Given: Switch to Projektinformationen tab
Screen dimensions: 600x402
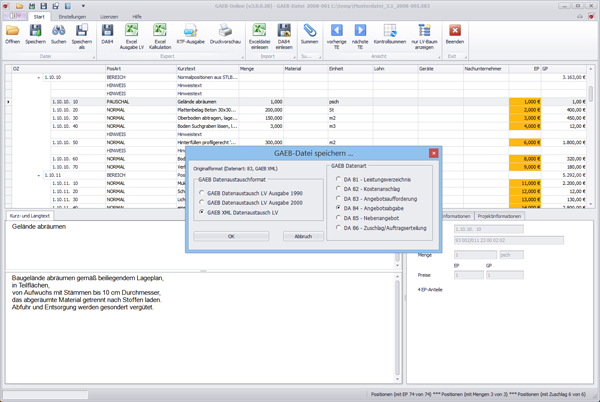Looking at the screenshot, I should pos(499,216).
